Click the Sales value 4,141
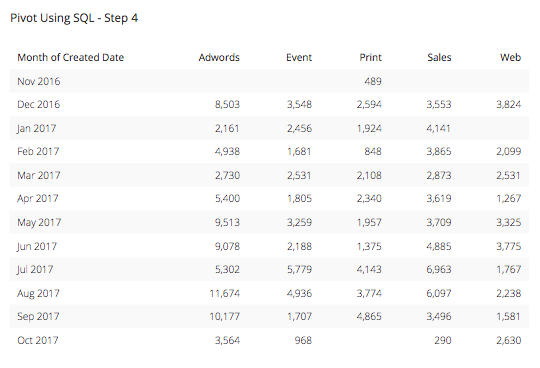 pos(438,128)
